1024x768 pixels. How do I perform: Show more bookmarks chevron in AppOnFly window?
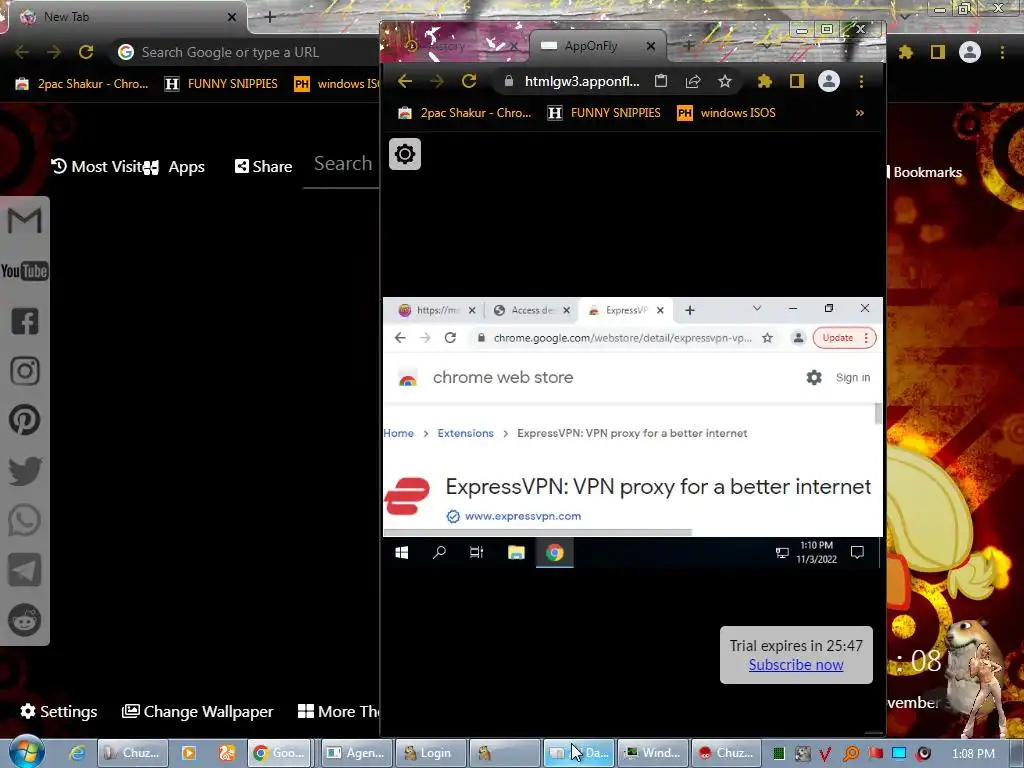tap(859, 113)
